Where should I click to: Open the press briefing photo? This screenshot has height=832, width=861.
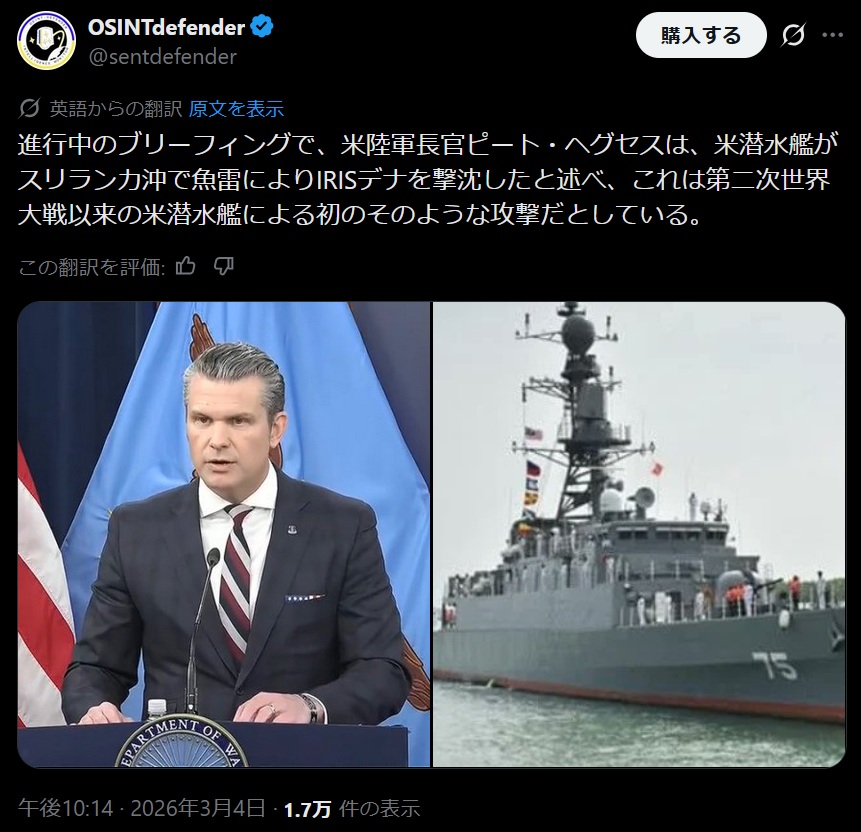click(223, 534)
